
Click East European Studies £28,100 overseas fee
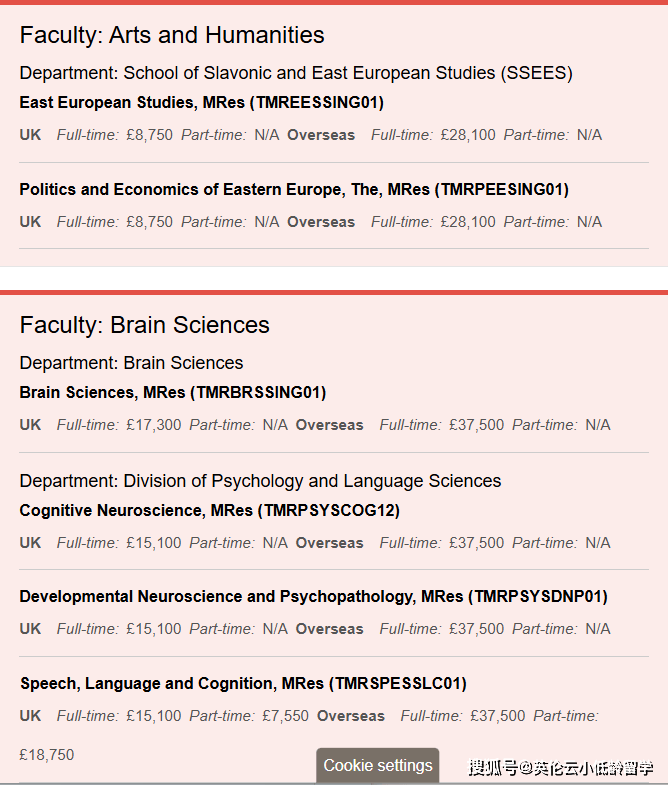click(468, 135)
